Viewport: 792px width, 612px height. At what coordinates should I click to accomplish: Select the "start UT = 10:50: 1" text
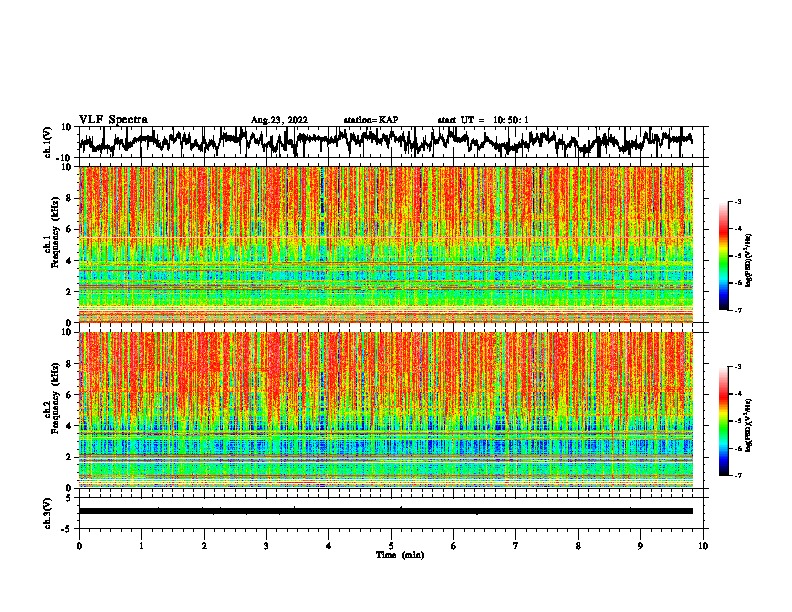coord(483,120)
